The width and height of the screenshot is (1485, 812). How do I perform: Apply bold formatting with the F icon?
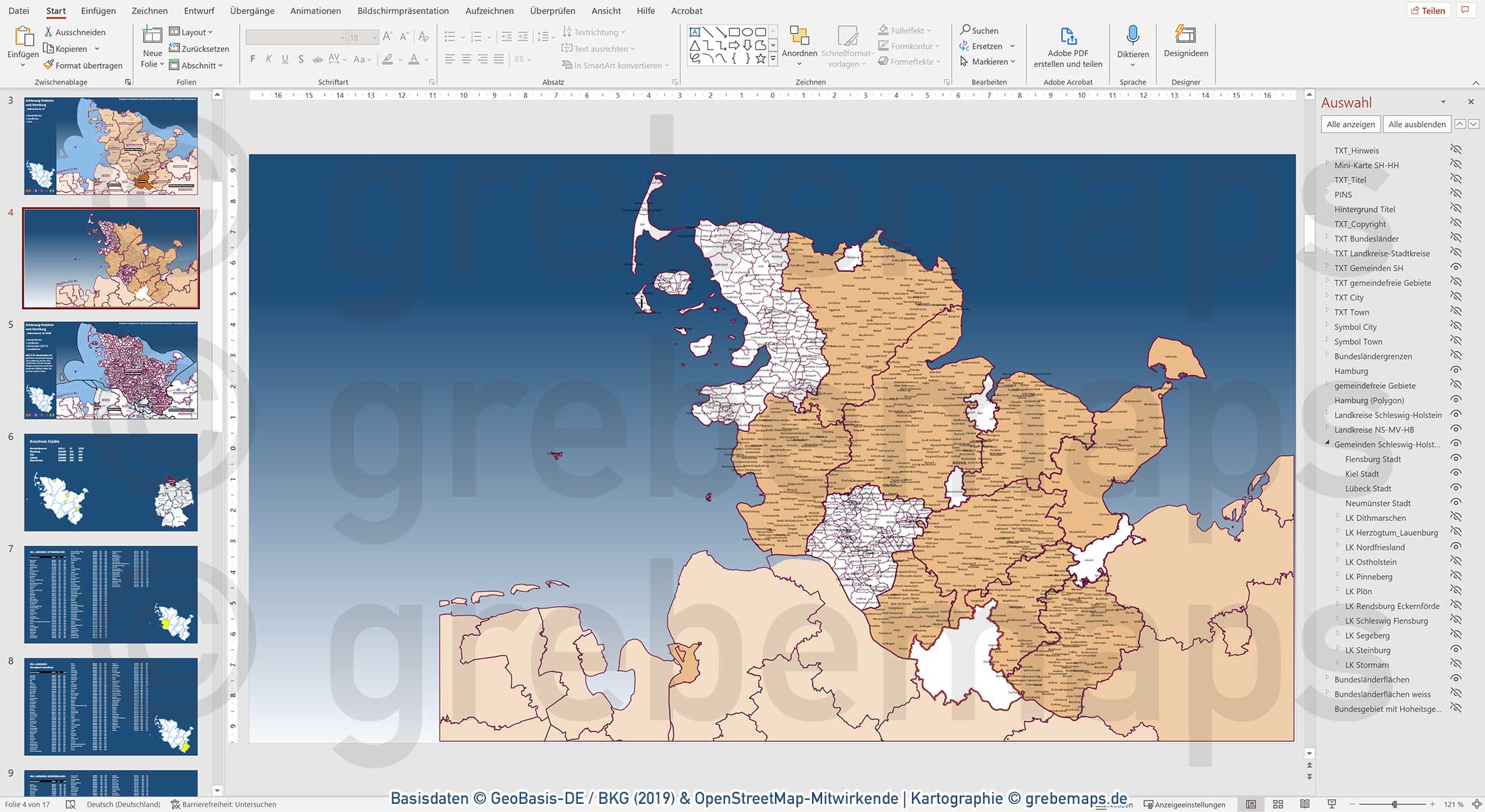point(252,59)
